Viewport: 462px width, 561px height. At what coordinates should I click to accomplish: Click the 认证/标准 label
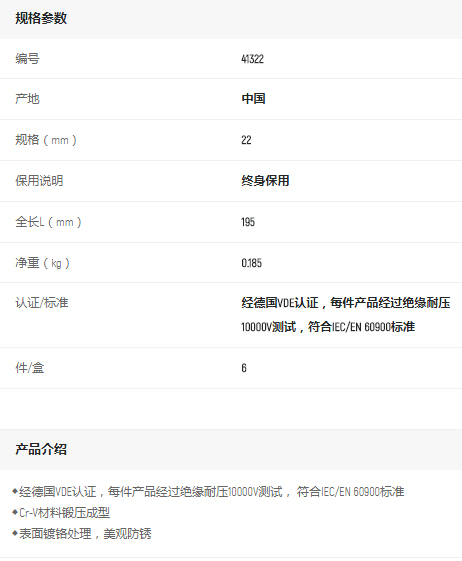tap(42, 303)
